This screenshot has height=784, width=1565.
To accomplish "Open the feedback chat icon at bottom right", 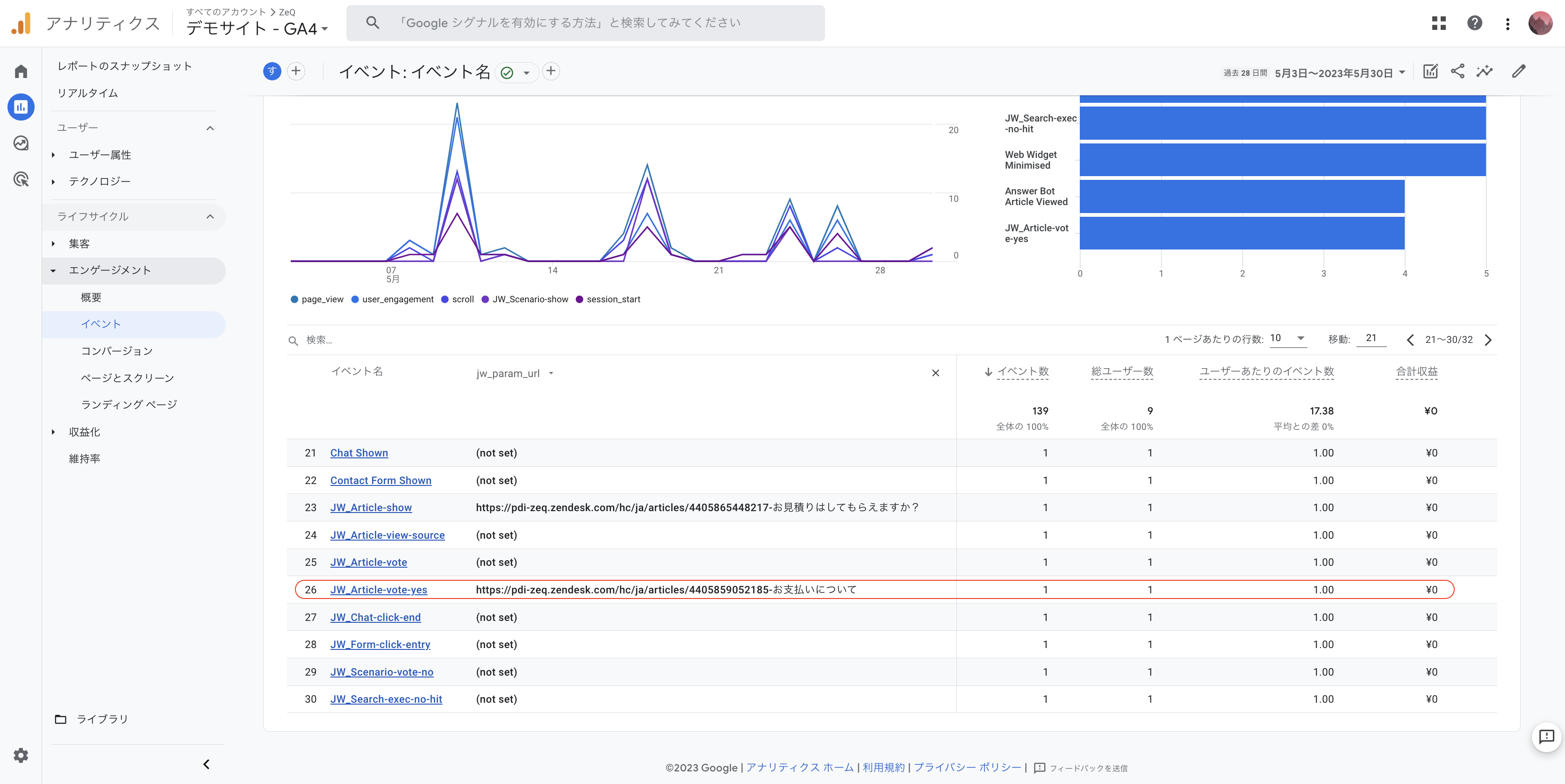I will click(1546, 737).
